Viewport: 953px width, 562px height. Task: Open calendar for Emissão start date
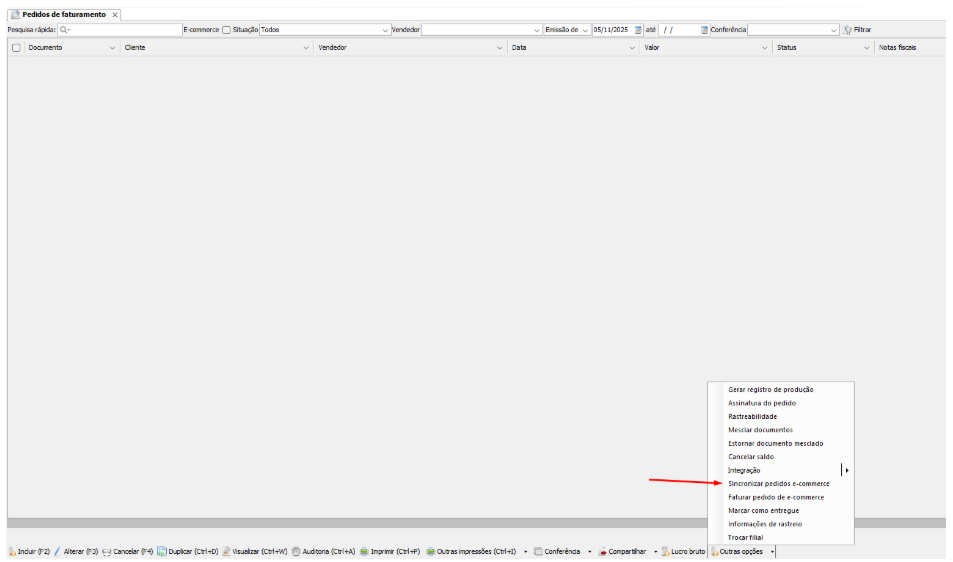point(638,30)
